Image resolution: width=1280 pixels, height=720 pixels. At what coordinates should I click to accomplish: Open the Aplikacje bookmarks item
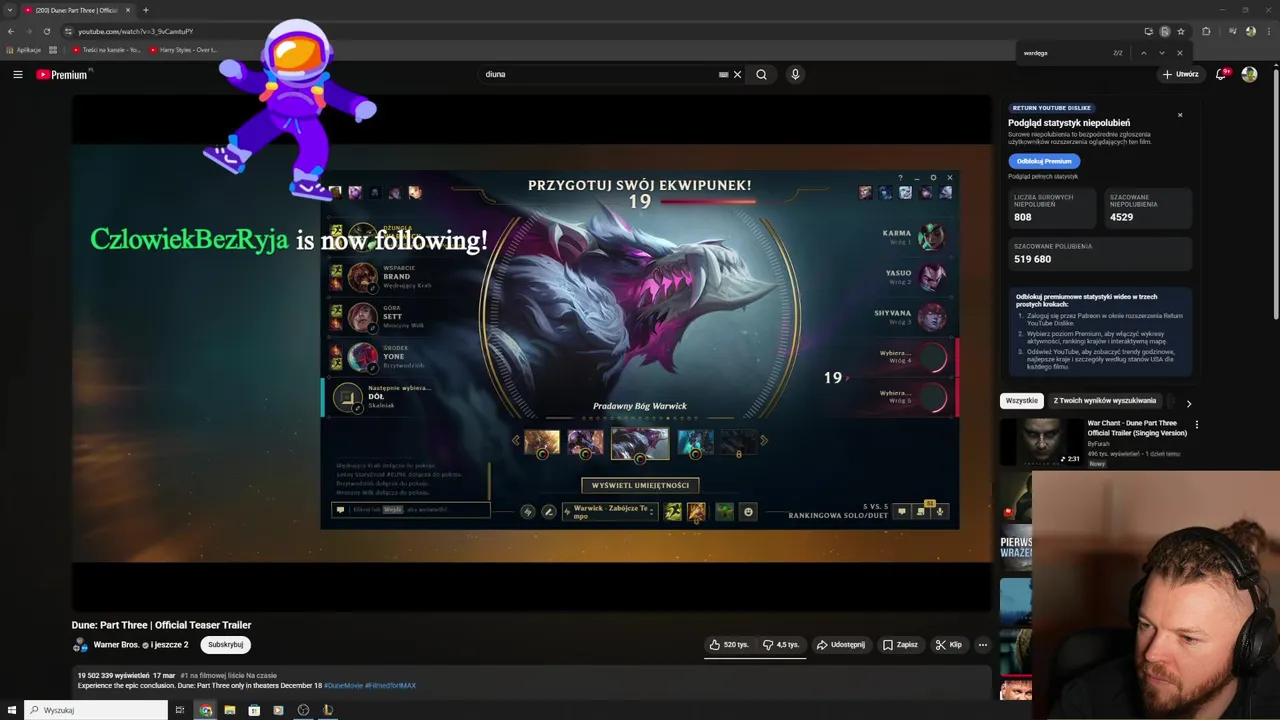pyautogui.click(x=24, y=49)
